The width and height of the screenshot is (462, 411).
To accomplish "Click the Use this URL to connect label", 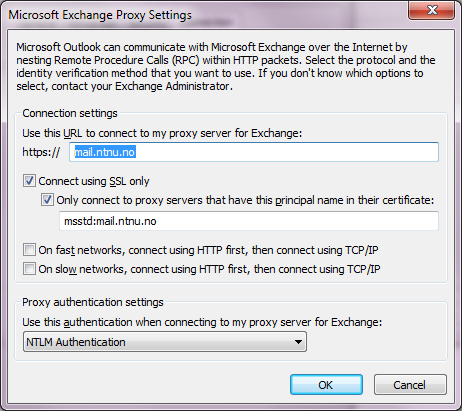I will 162,133.
